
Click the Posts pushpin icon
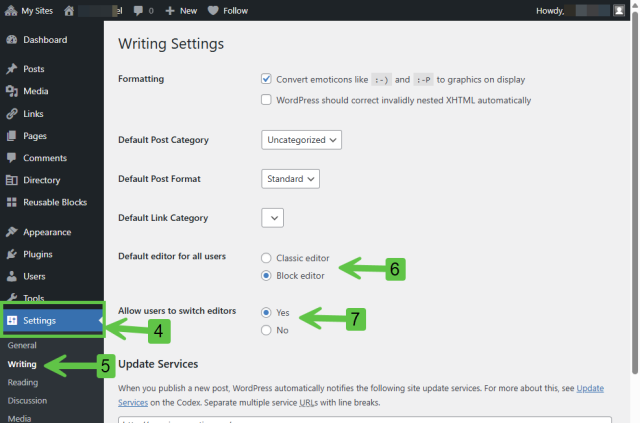point(12,69)
